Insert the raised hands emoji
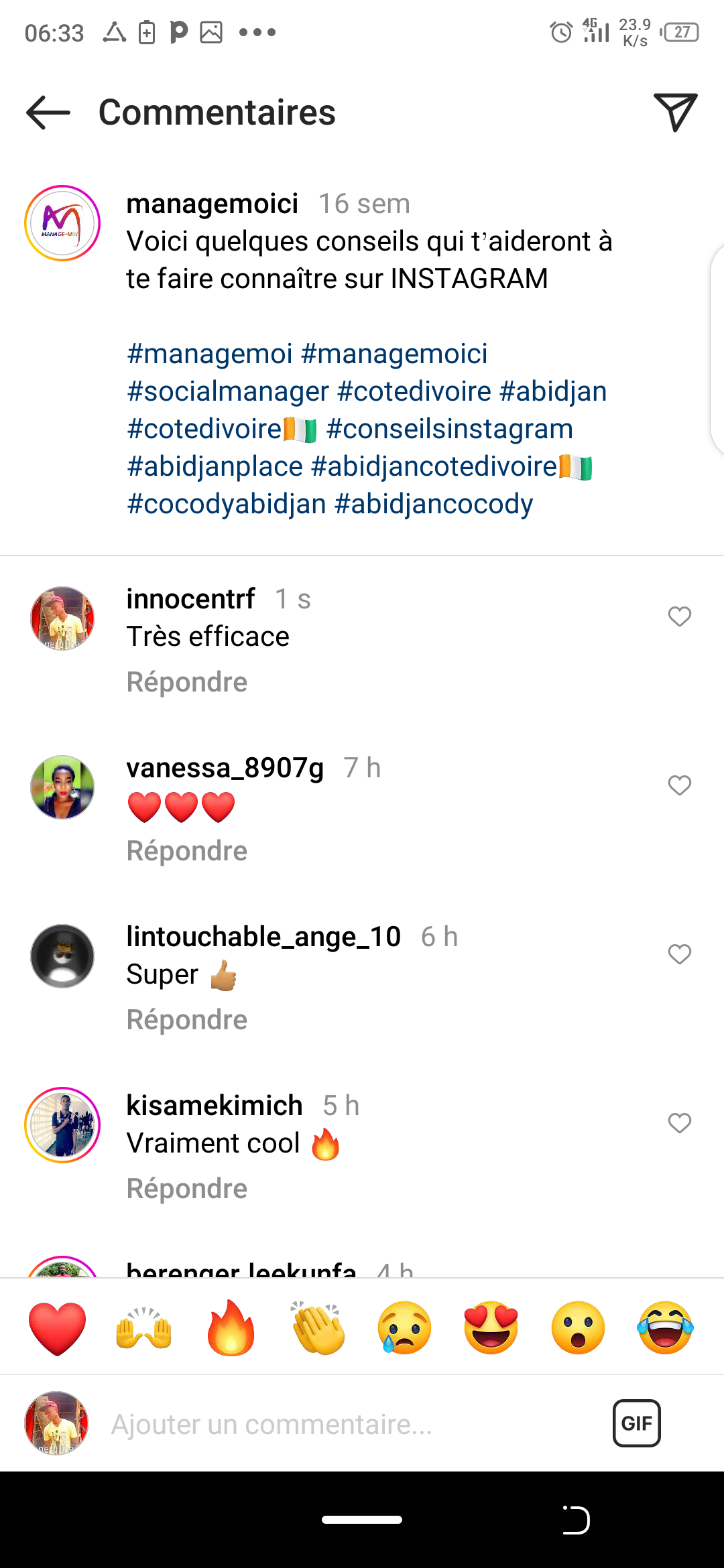The height and width of the screenshot is (1568, 724). 144,1328
